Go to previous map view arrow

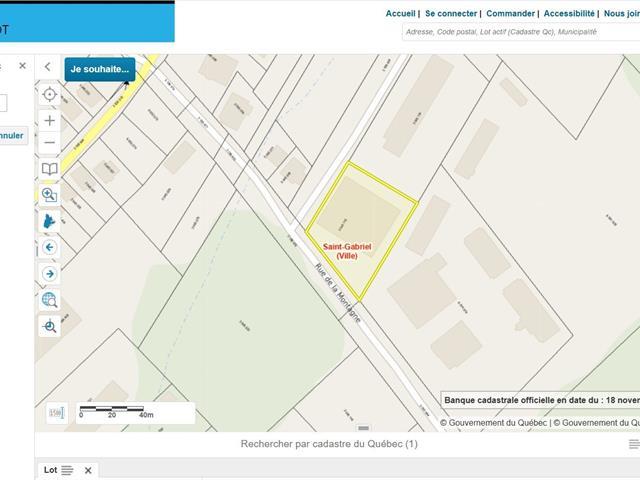[49, 247]
